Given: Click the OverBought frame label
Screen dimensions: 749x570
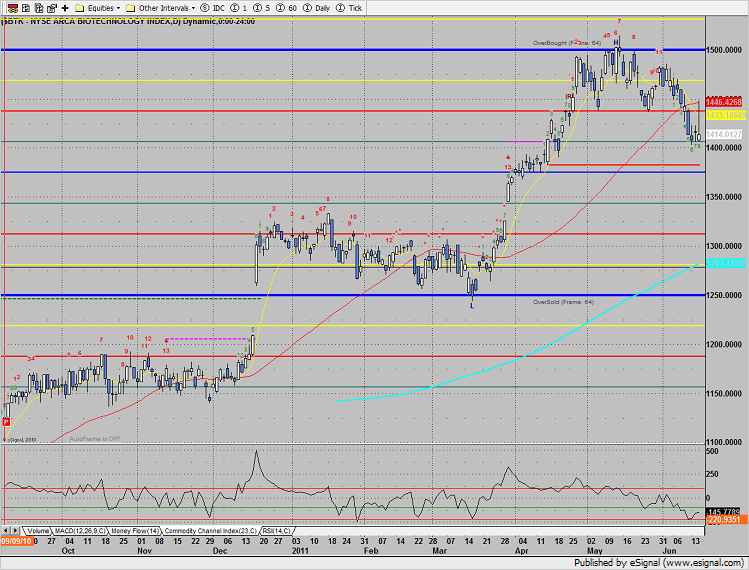Looking at the screenshot, I should coord(567,43).
